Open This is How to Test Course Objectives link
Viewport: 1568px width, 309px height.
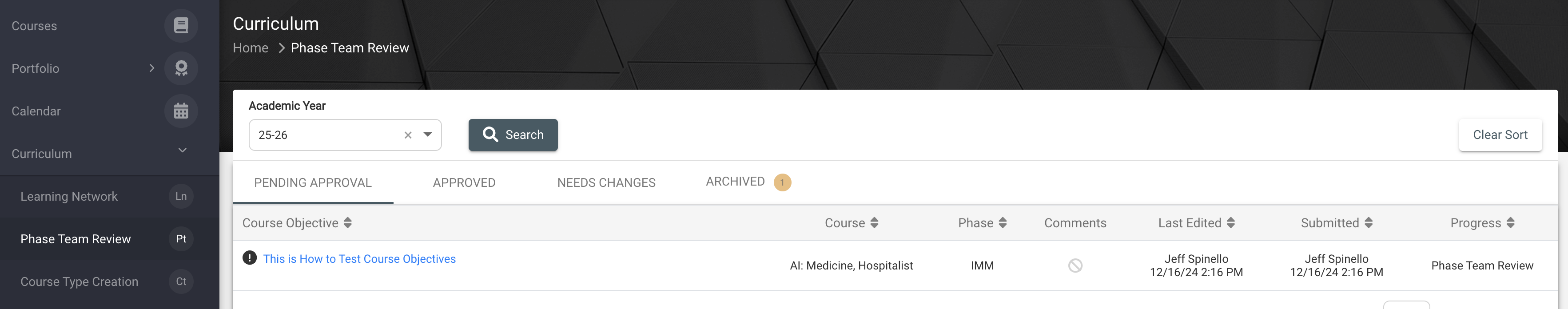pos(359,258)
